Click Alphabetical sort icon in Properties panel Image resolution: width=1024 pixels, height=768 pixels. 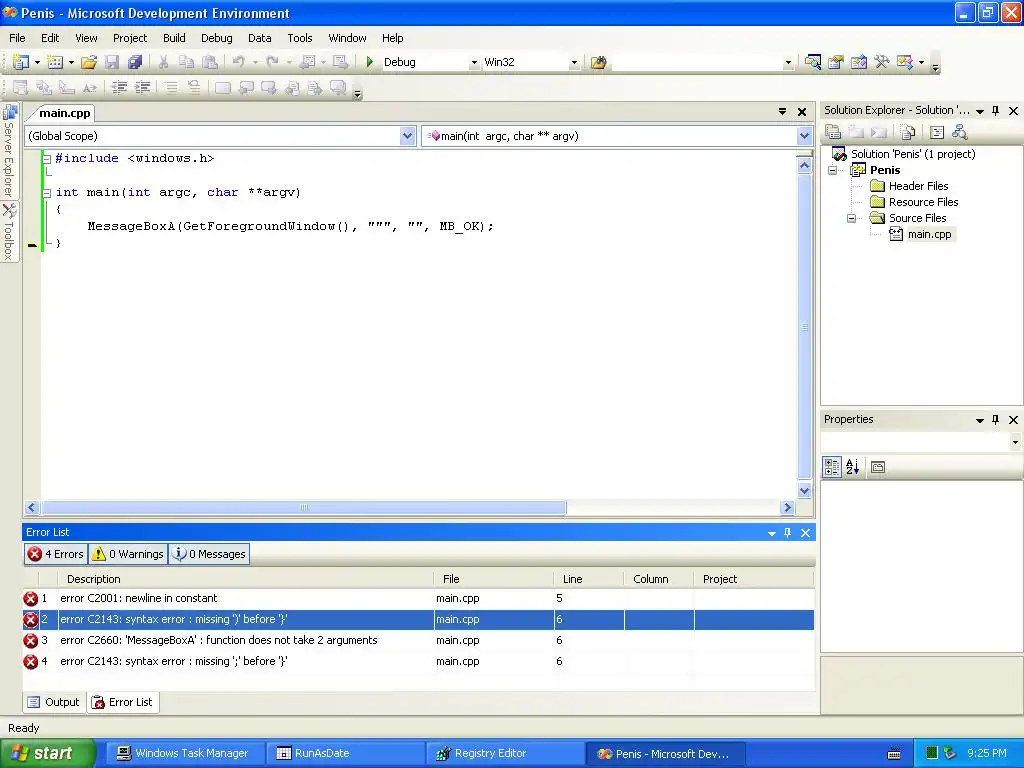point(853,467)
